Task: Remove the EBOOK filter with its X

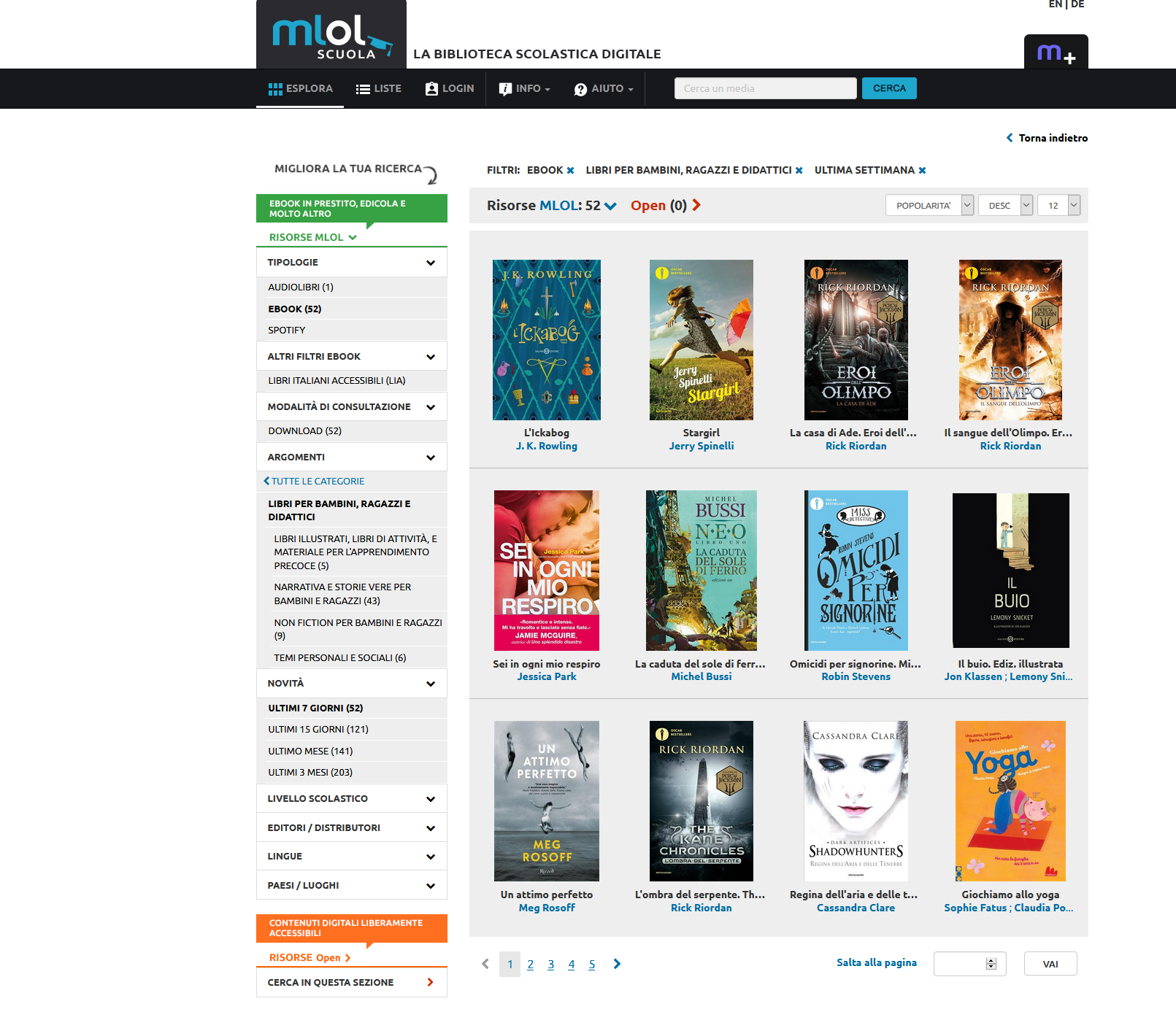Action: pyautogui.click(x=571, y=170)
